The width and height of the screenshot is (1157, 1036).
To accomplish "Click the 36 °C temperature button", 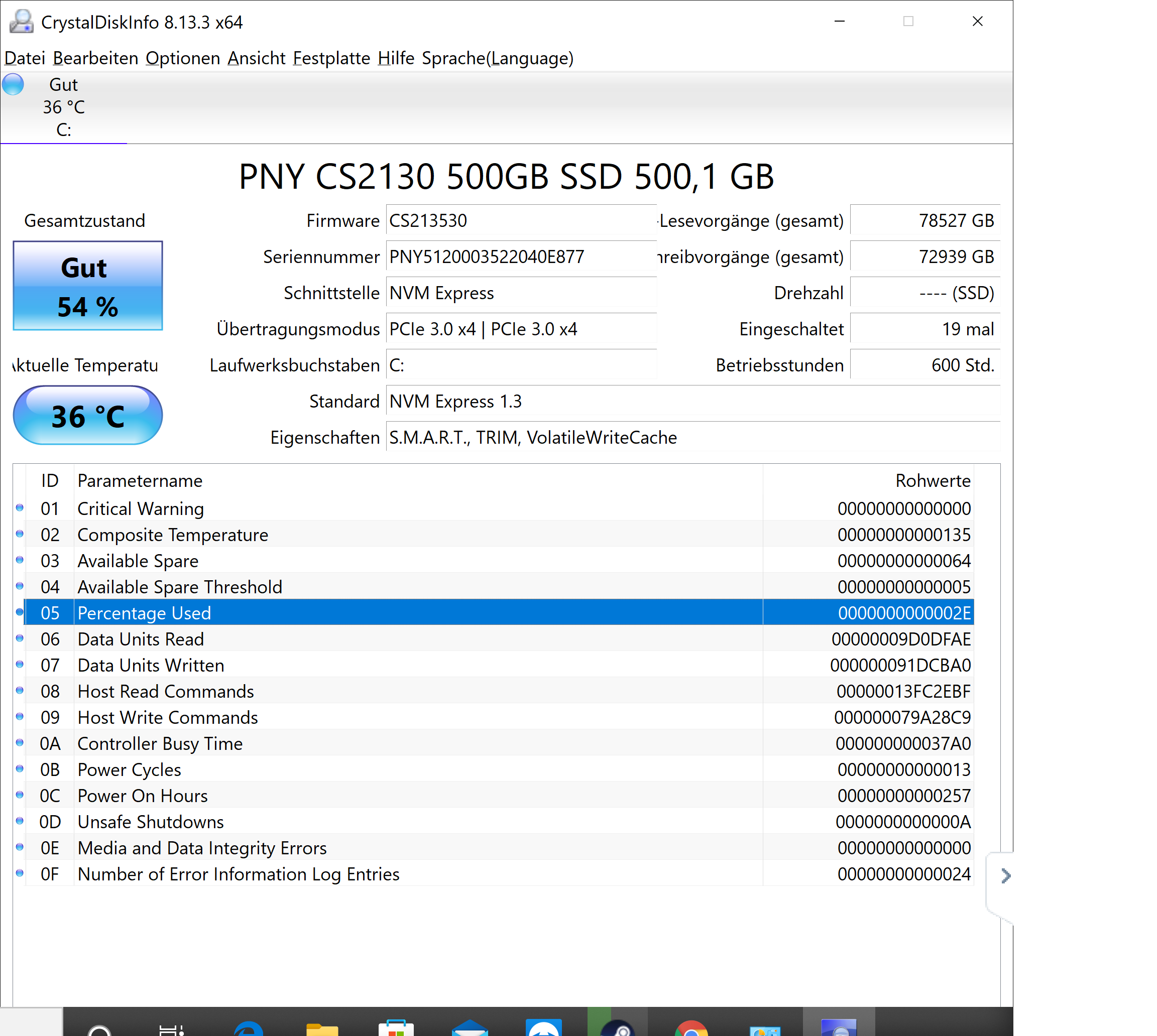I will click(88, 416).
